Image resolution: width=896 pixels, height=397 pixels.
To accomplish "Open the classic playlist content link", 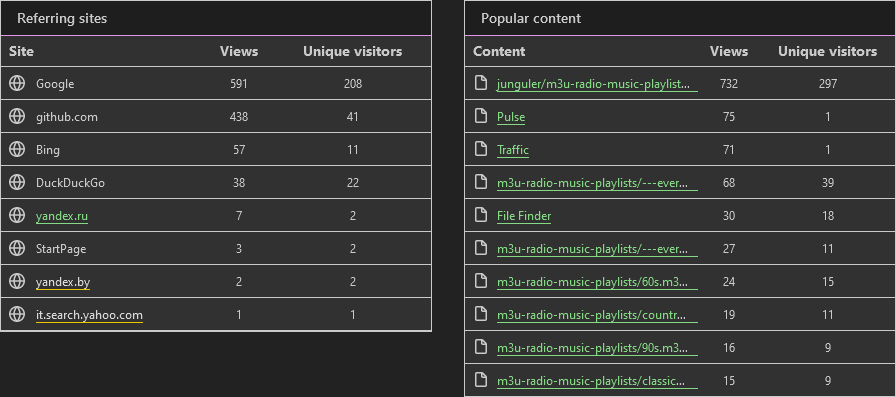I will click(597, 381).
